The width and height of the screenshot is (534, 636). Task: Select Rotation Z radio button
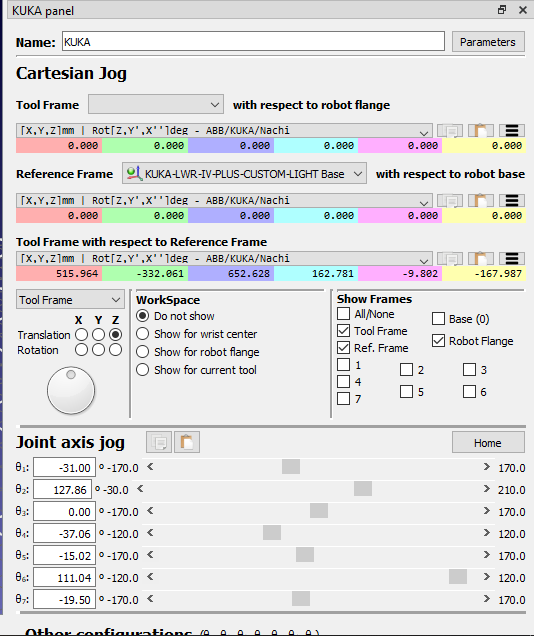click(x=116, y=350)
